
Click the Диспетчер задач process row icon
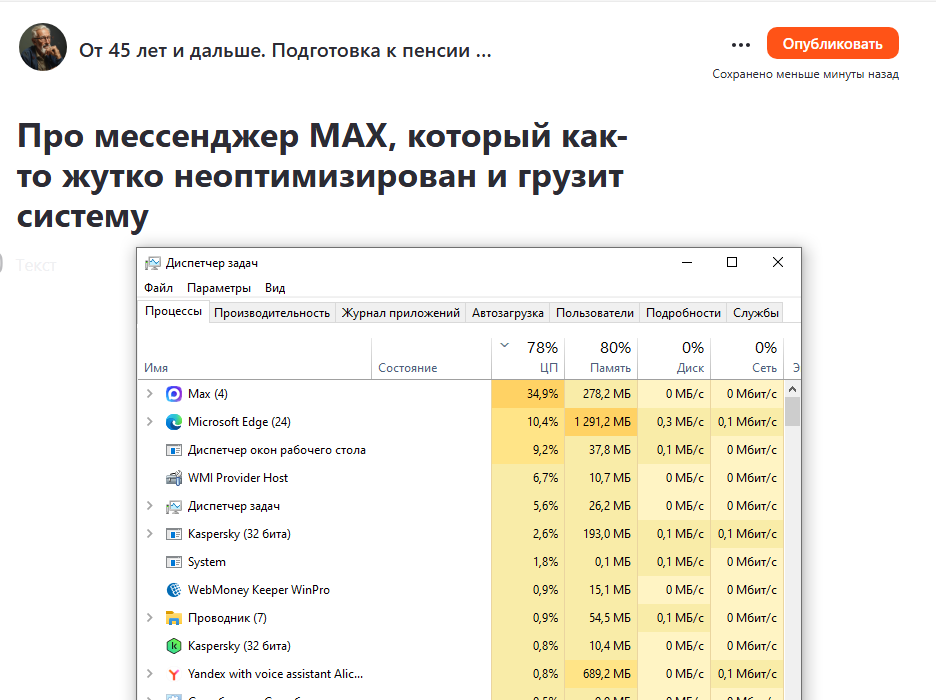tap(174, 506)
